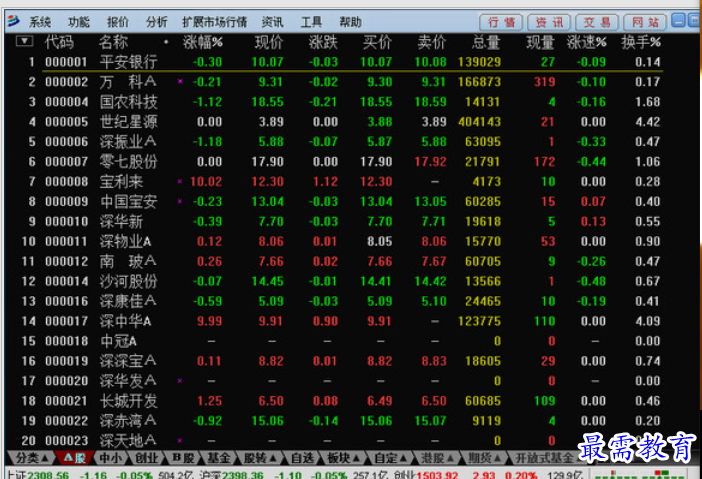This screenshot has height=479, width=702.
Task: Open the 帮助 menu
Action: pos(350,22)
